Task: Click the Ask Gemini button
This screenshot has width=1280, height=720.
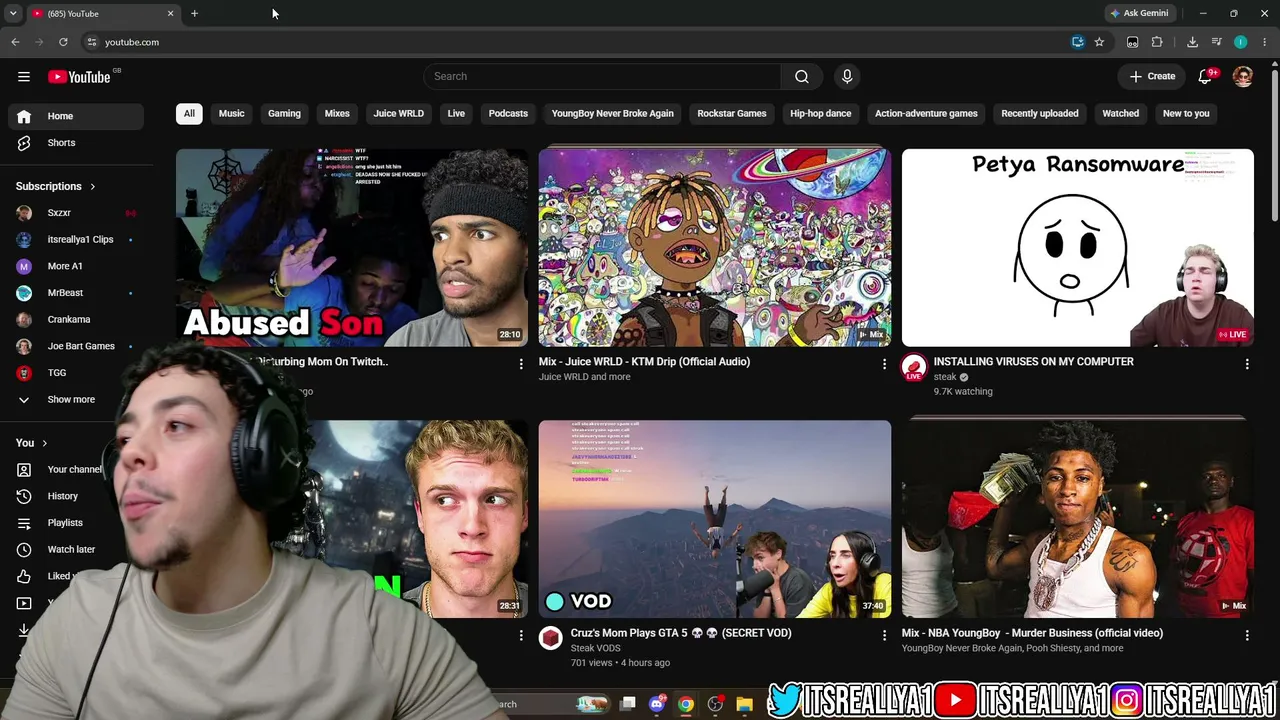Action: (x=1139, y=13)
